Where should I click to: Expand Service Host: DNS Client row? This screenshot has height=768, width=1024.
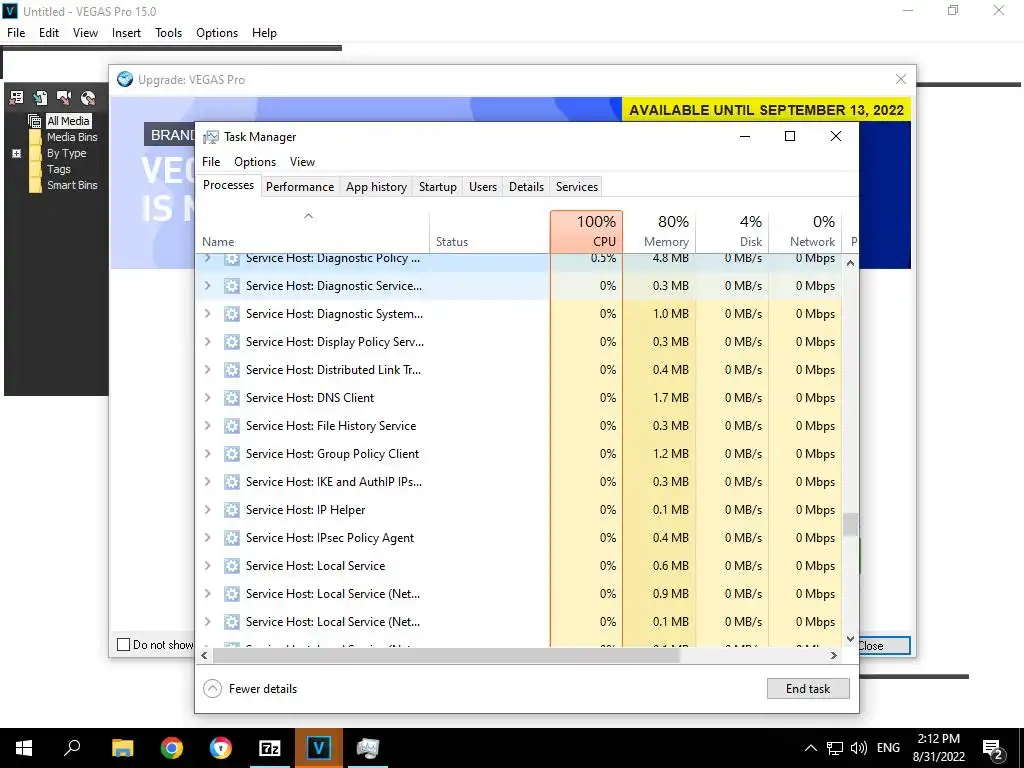coord(208,398)
